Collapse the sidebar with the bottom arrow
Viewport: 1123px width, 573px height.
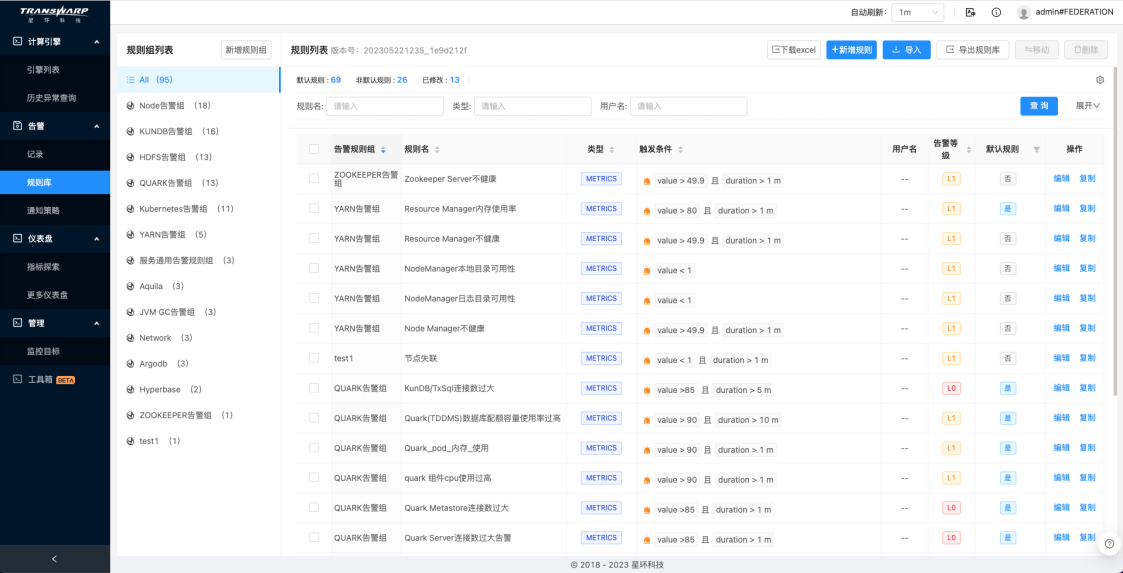pyautogui.click(x=54, y=559)
